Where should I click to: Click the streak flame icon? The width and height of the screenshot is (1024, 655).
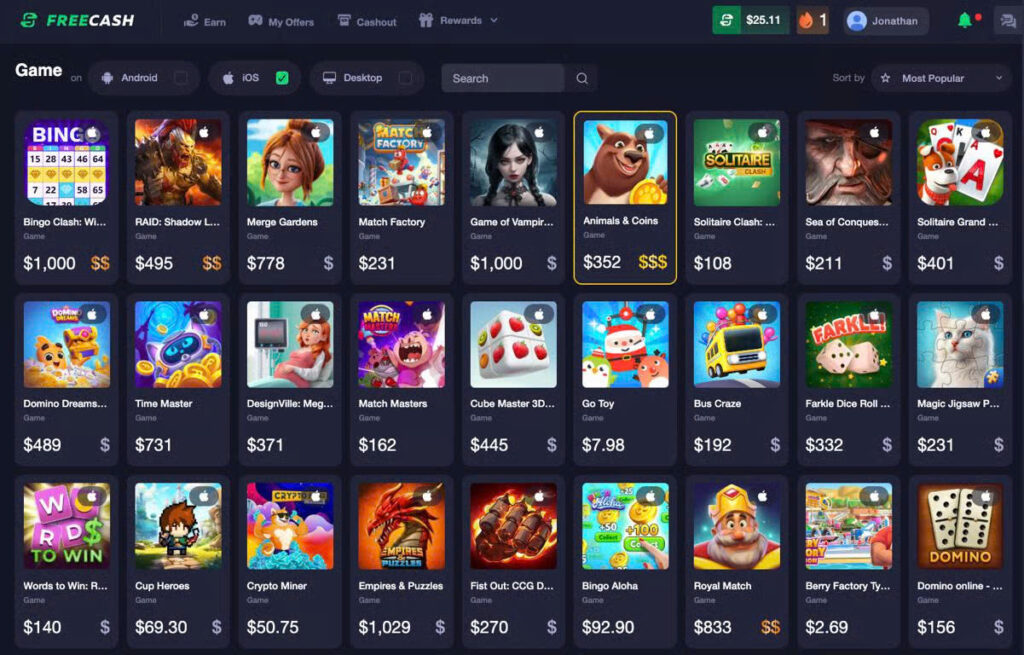coord(806,20)
